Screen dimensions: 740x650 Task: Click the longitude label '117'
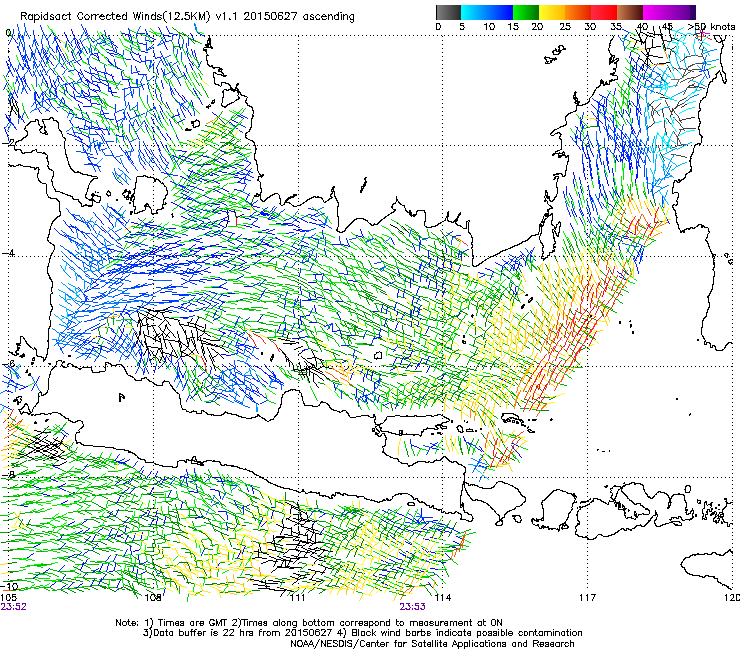pyautogui.click(x=587, y=598)
